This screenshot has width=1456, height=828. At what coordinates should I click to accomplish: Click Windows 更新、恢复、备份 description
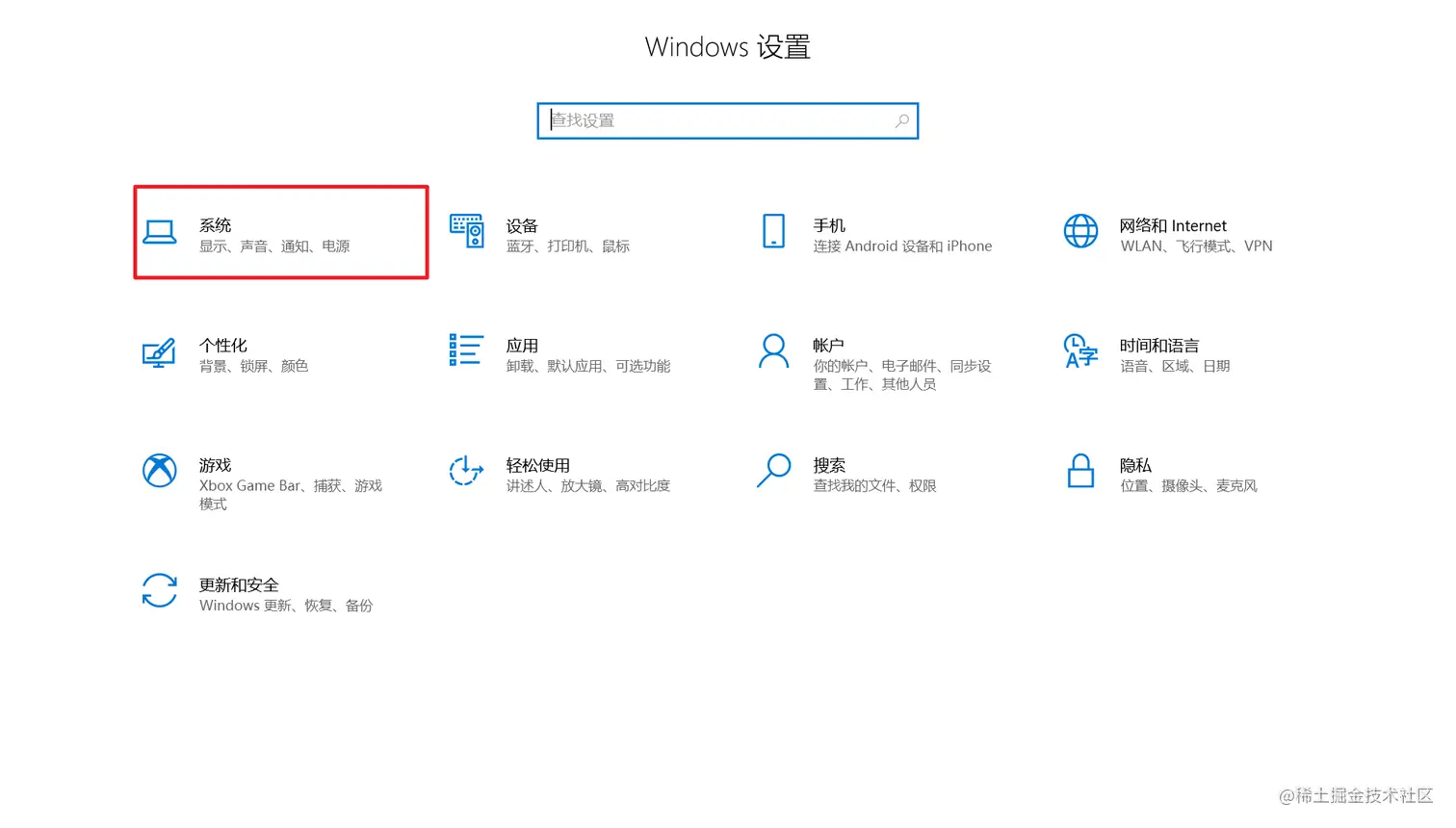click(x=286, y=606)
